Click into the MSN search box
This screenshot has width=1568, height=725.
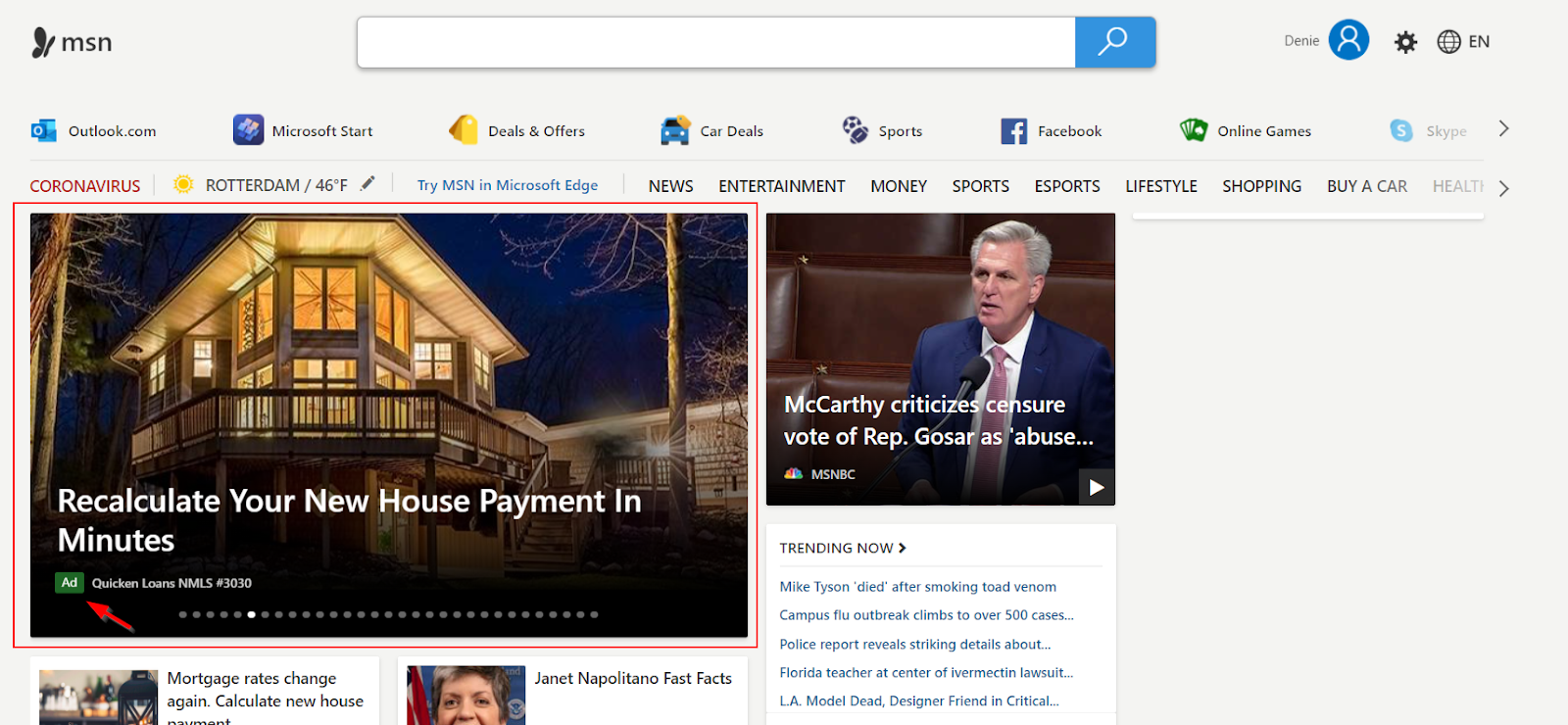tap(715, 42)
